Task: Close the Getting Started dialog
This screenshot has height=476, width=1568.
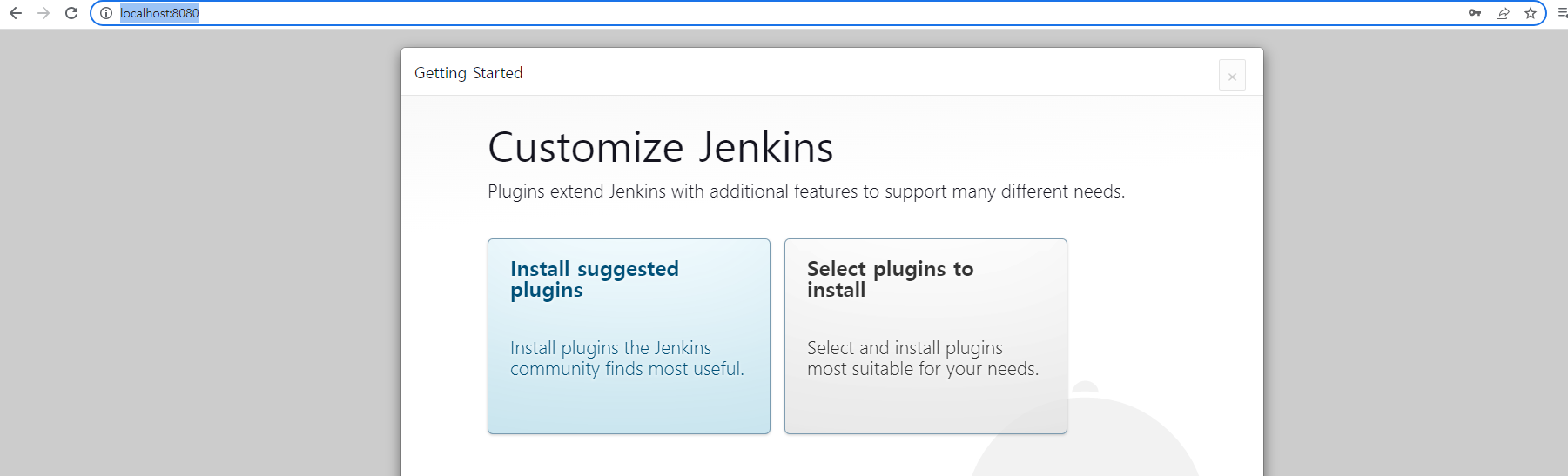Action: [1232, 76]
